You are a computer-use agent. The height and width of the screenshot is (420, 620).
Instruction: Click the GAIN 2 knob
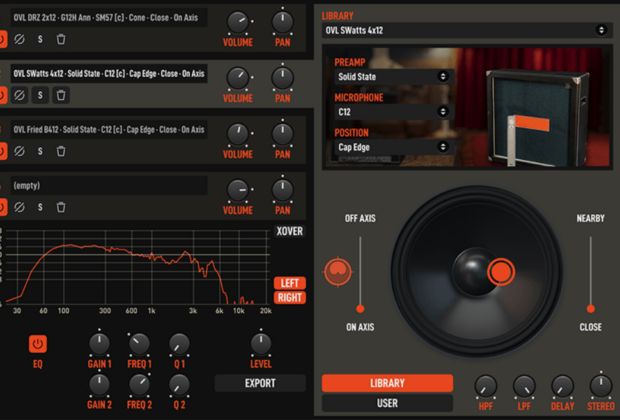click(99, 385)
